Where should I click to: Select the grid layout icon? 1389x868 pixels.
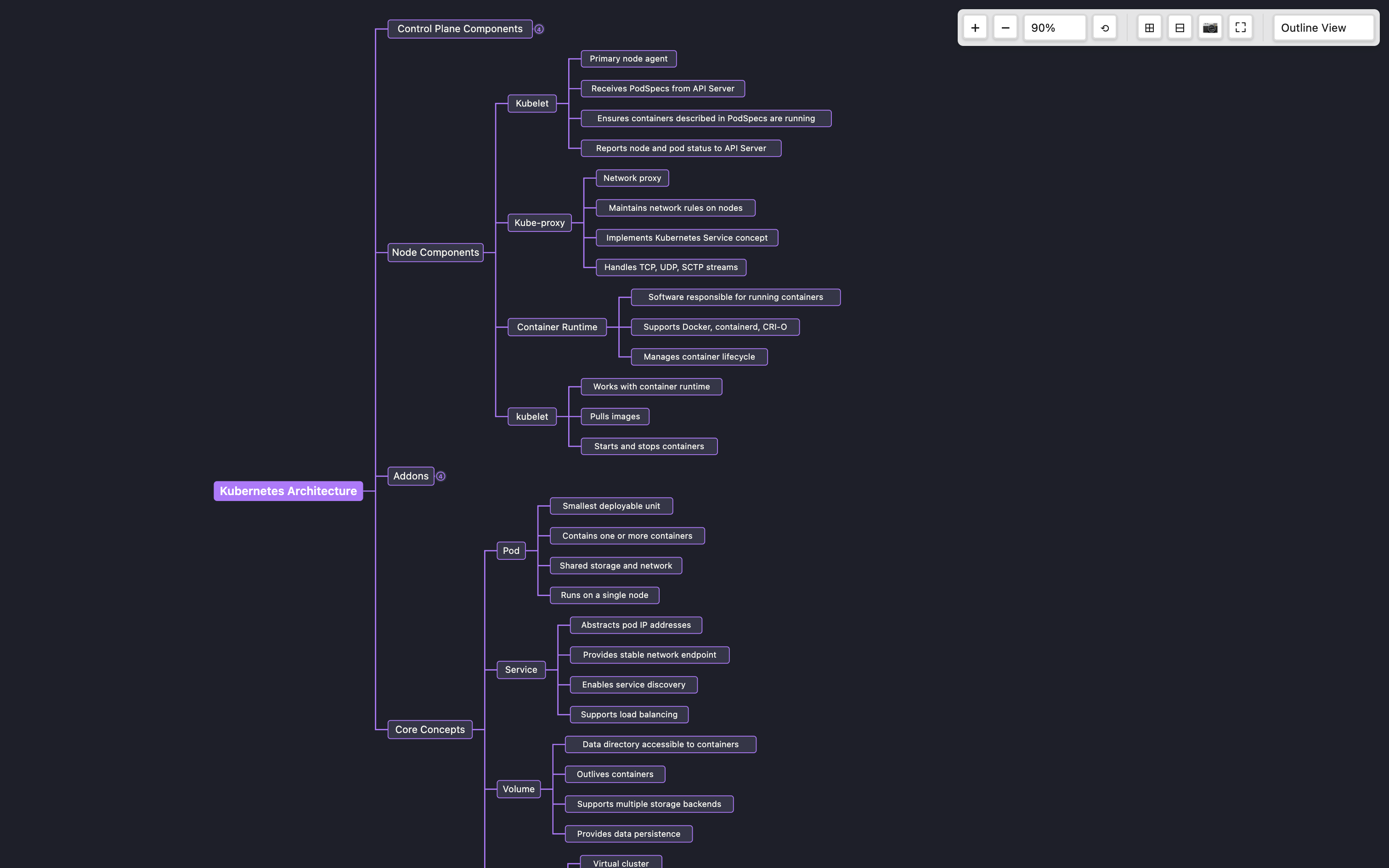tap(1150, 27)
